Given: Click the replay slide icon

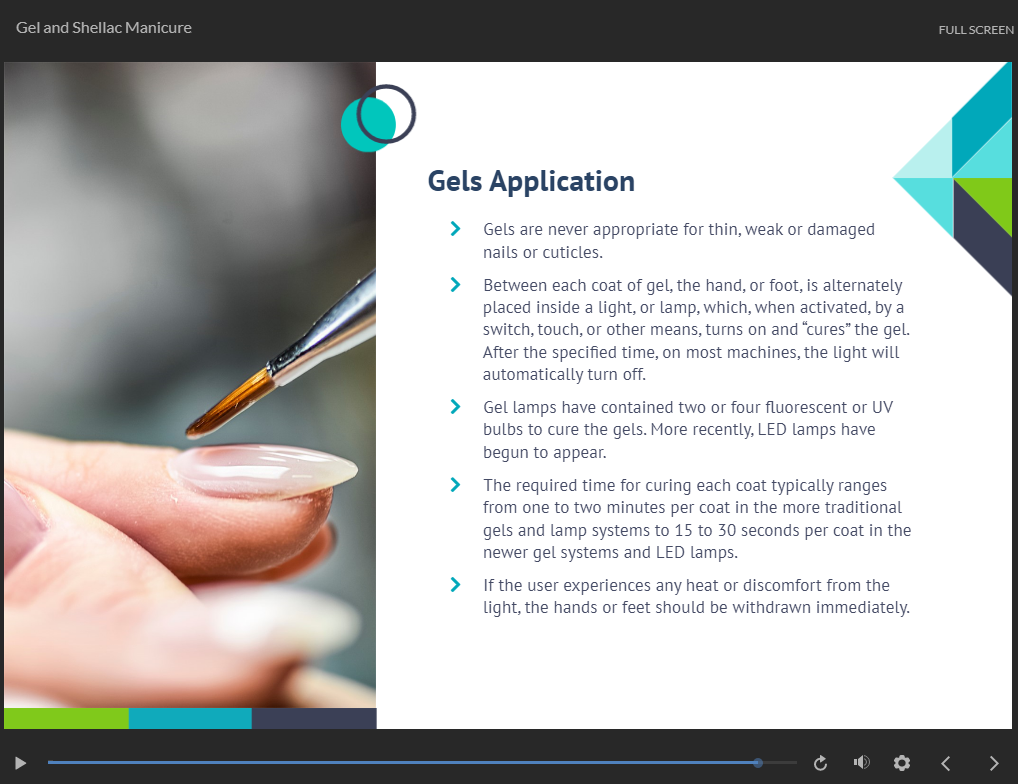Looking at the screenshot, I should [x=820, y=763].
